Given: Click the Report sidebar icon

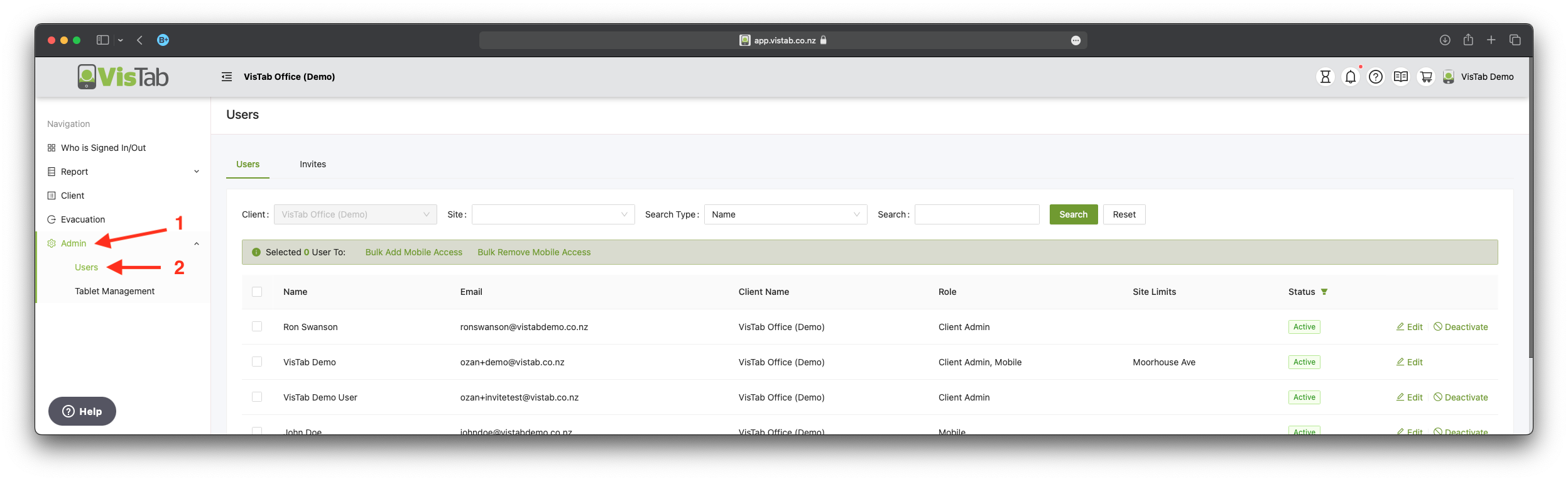Looking at the screenshot, I should click(x=52, y=172).
